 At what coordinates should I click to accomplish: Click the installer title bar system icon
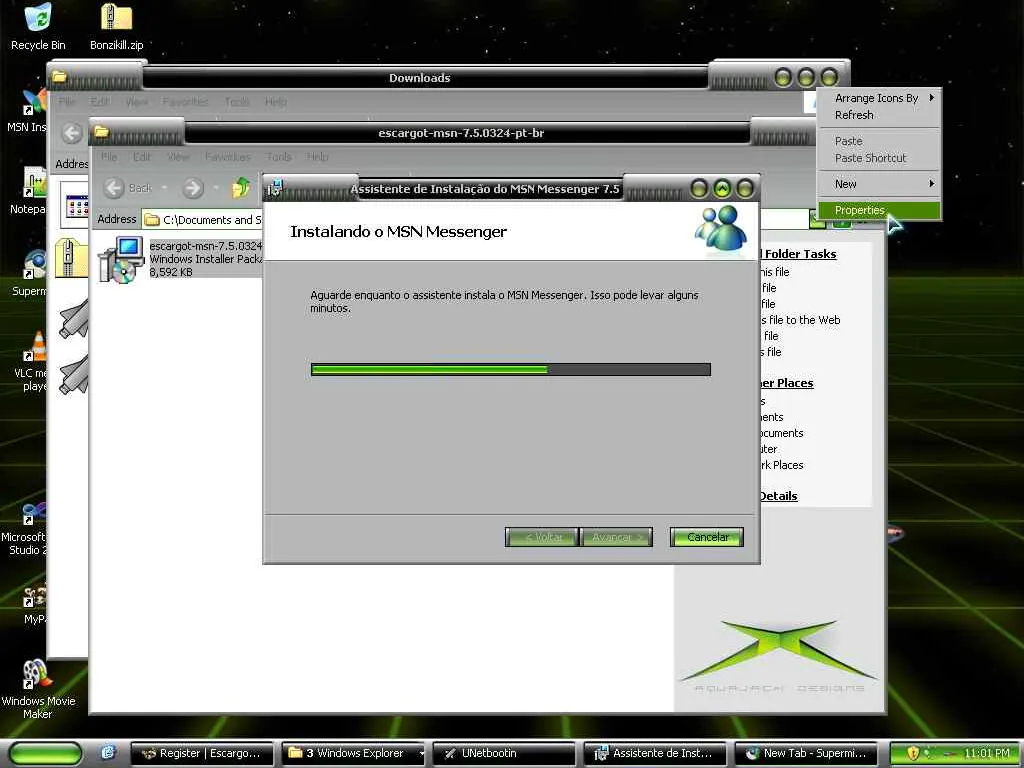274,189
